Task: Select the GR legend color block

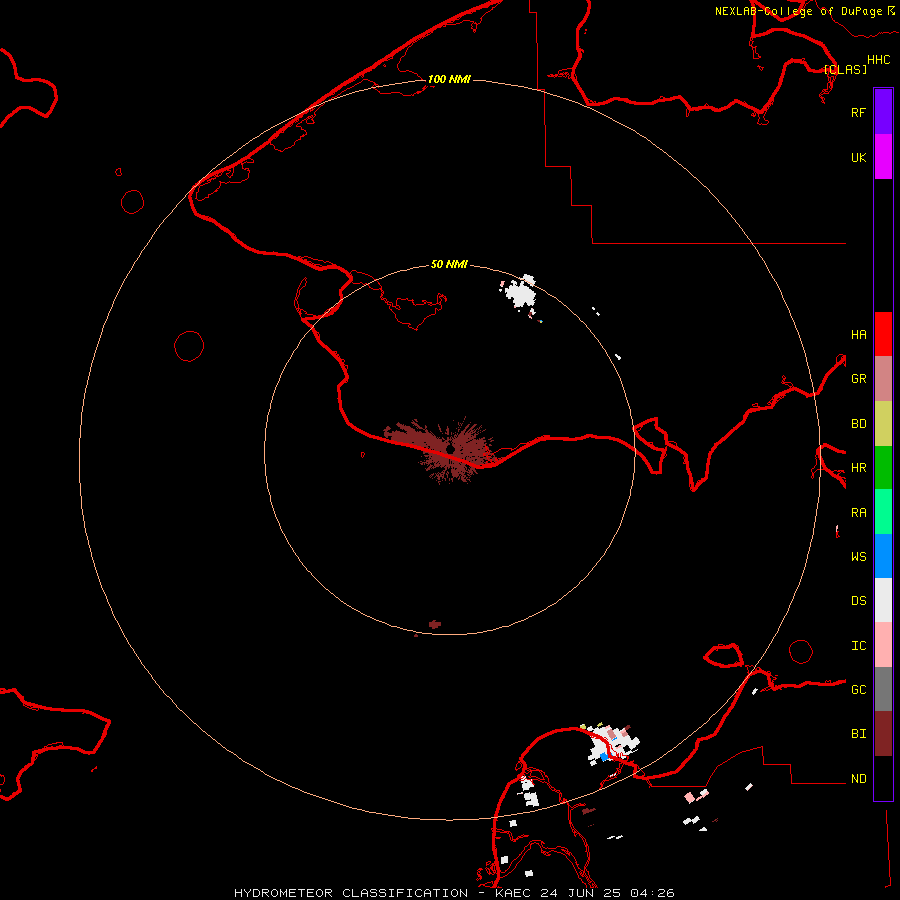Action: 883,379
